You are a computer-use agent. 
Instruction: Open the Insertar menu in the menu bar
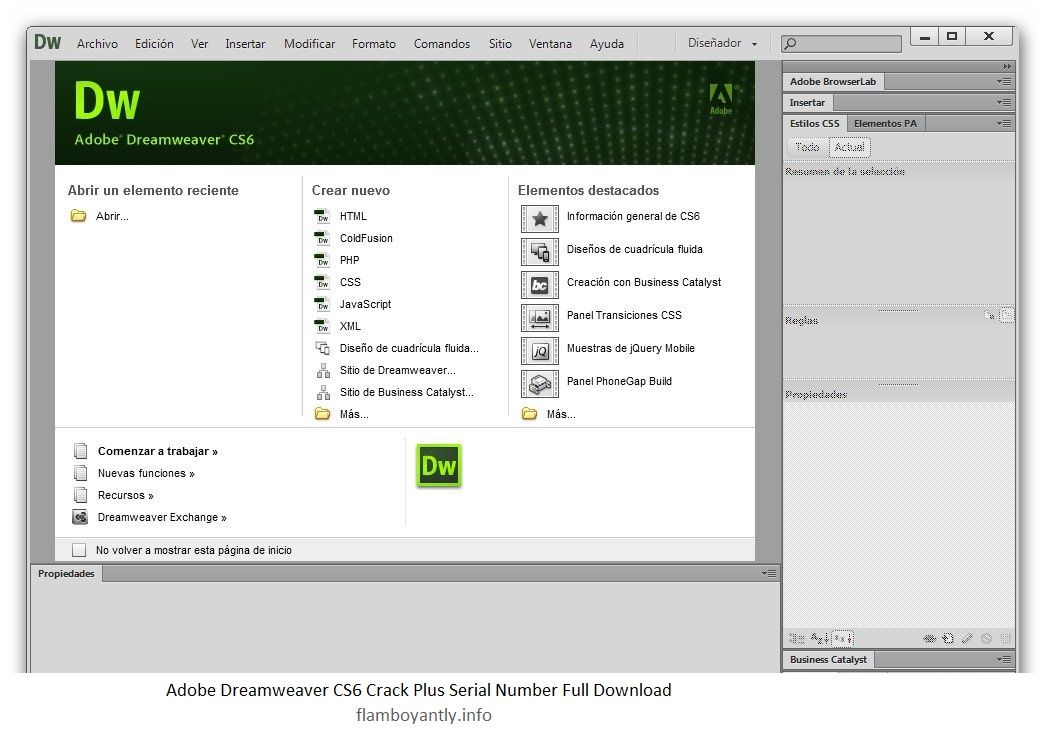245,43
